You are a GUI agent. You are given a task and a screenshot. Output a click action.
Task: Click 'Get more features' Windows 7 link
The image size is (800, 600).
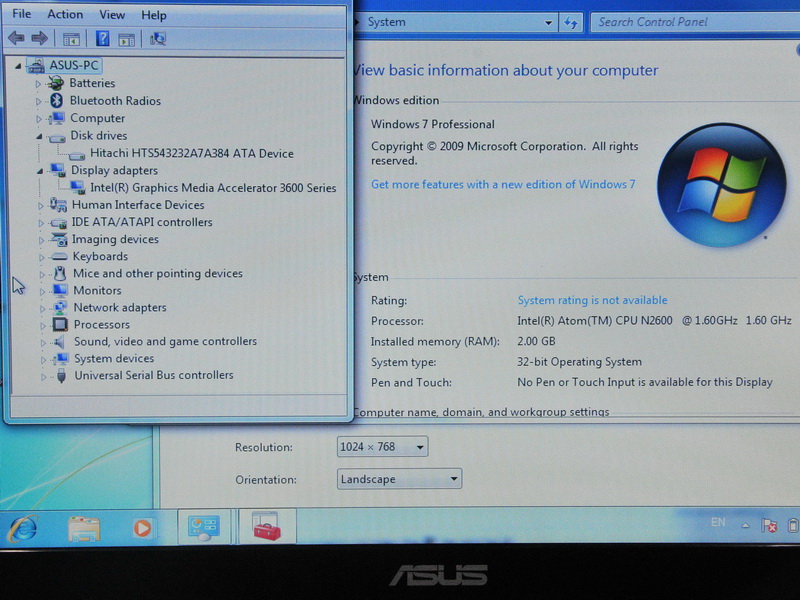click(x=503, y=184)
